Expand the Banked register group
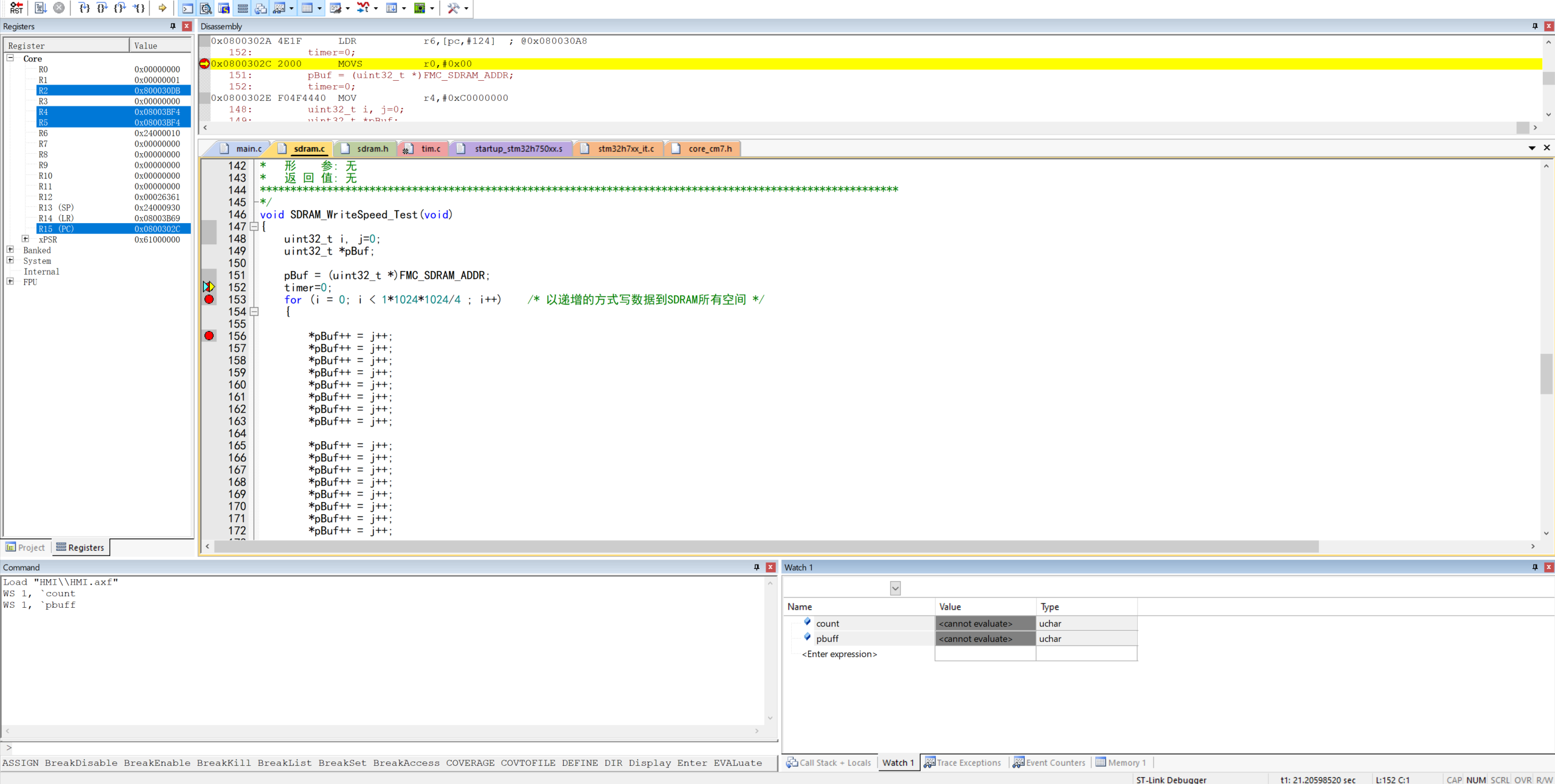 click(10, 250)
